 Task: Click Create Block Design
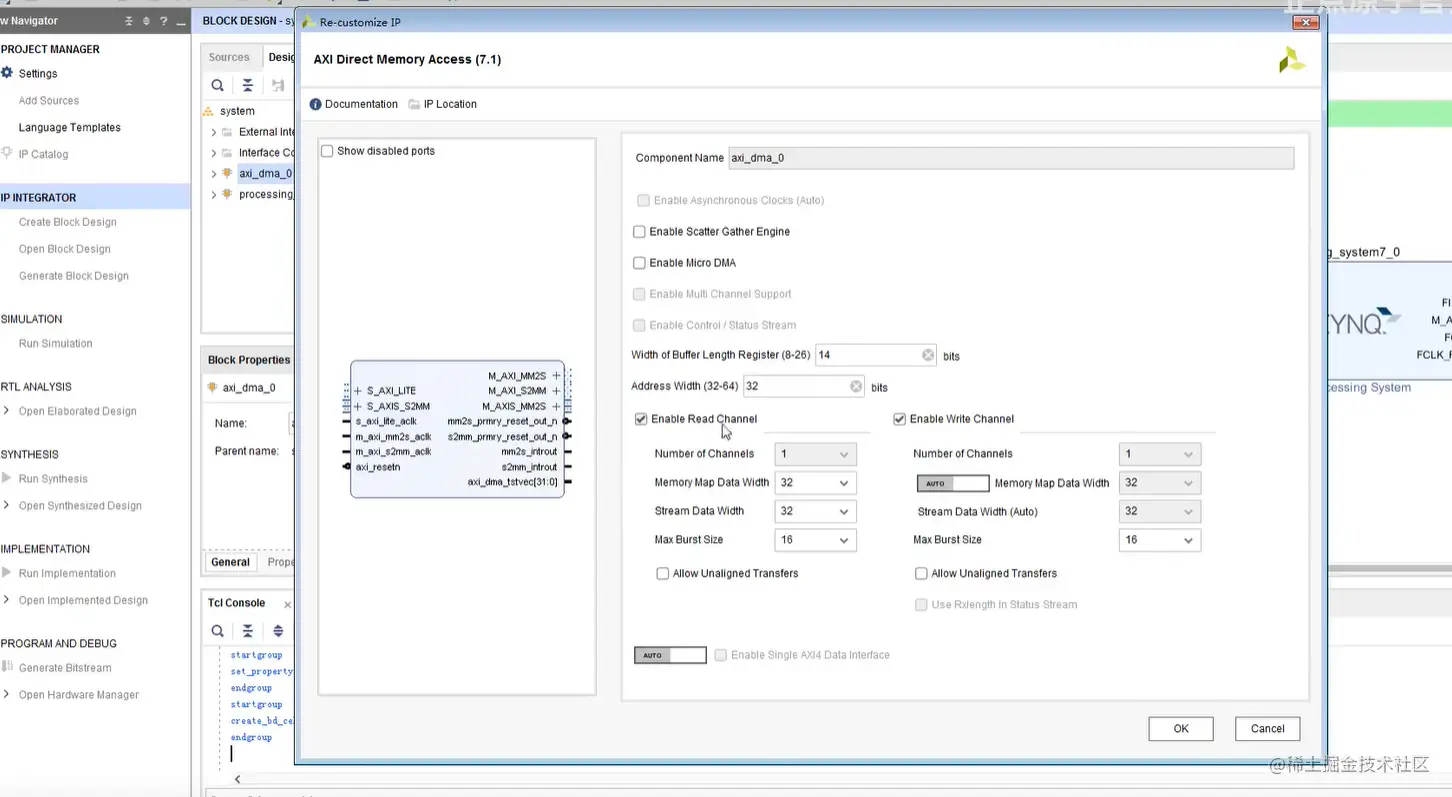[68, 222]
